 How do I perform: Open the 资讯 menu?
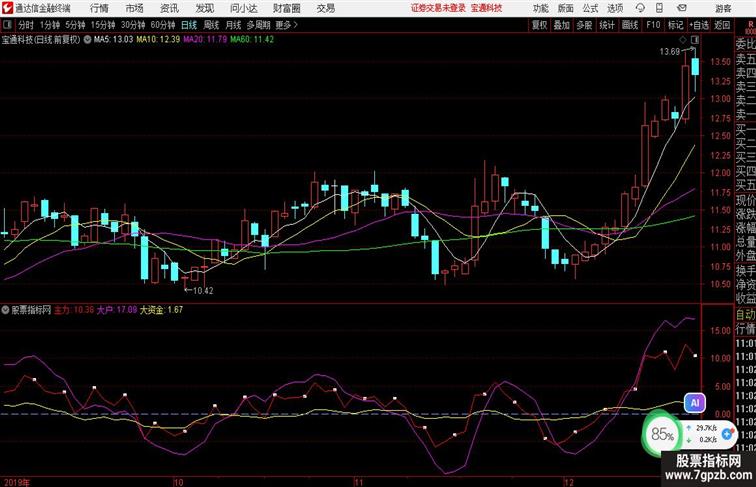coord(169,8)
